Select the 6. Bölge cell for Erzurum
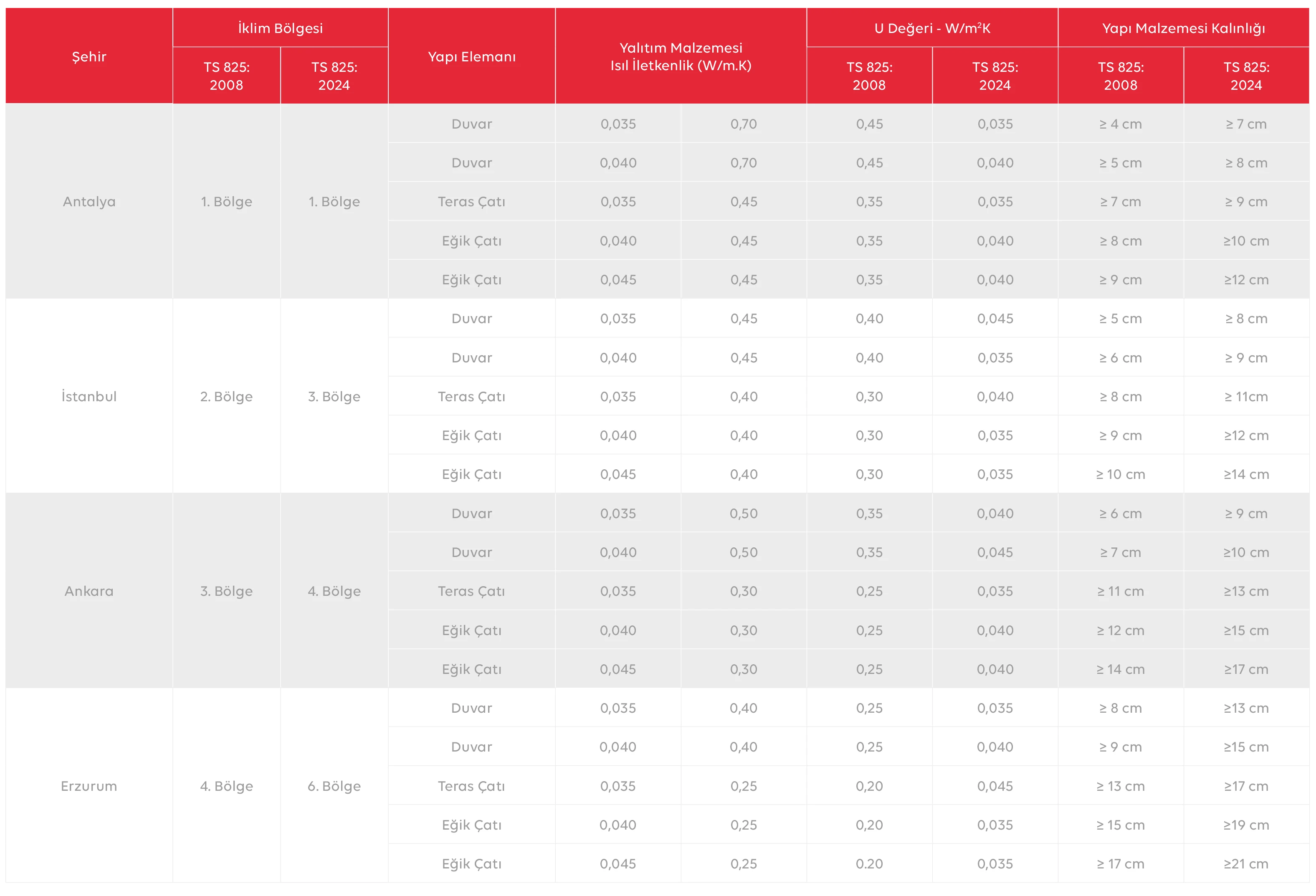The height and width of the screenshot is (896, 1316). [334, 786]
